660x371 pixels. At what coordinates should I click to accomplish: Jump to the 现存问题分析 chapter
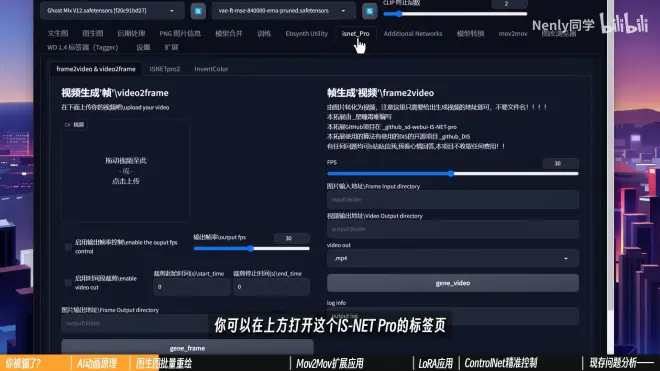point(613,363)
